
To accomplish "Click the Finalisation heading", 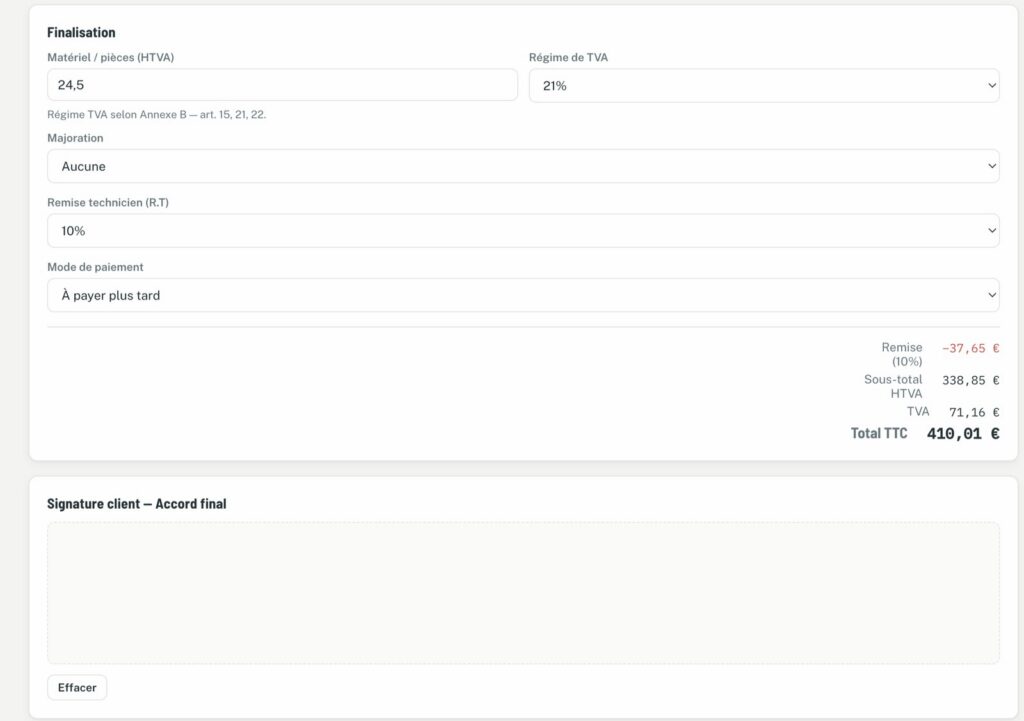I will coord(81,33).
